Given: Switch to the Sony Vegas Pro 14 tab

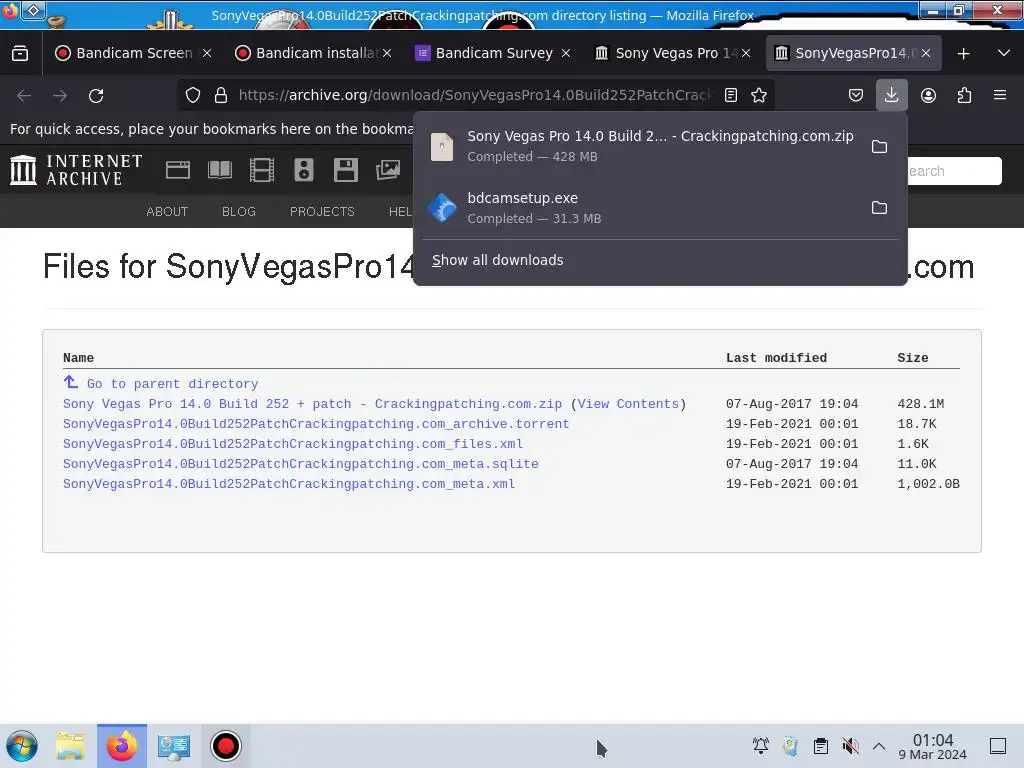Looking at the screenshot, I should coord(673,53).
